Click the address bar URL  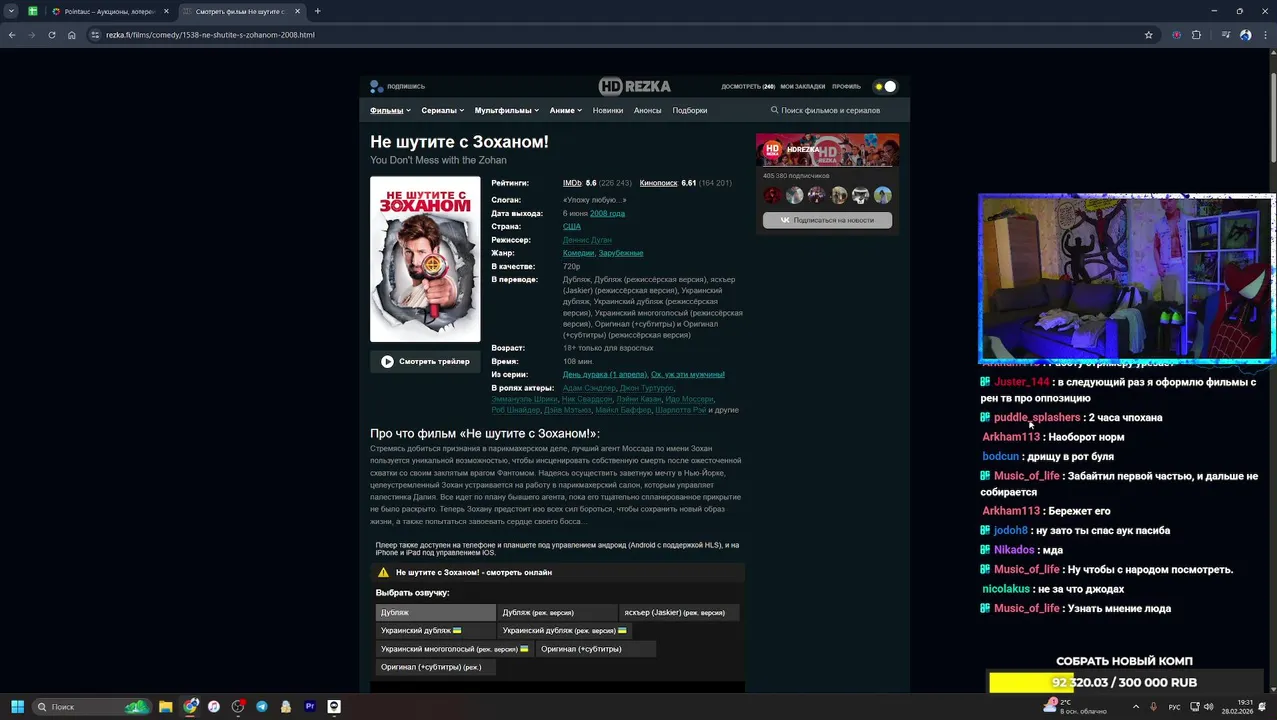[210, 35]
